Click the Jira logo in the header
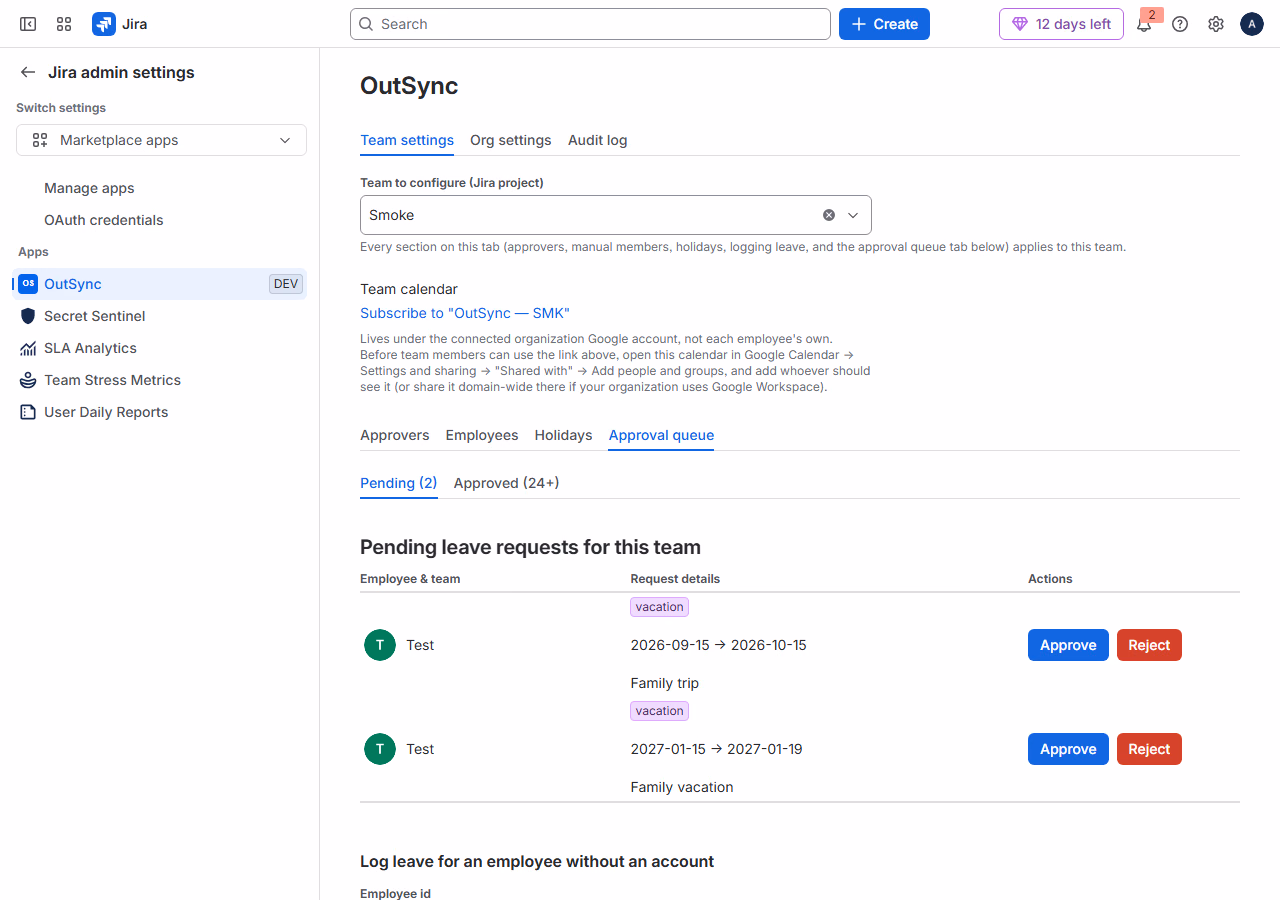Screen dimensions: 1280x900 tap(120, 24)
